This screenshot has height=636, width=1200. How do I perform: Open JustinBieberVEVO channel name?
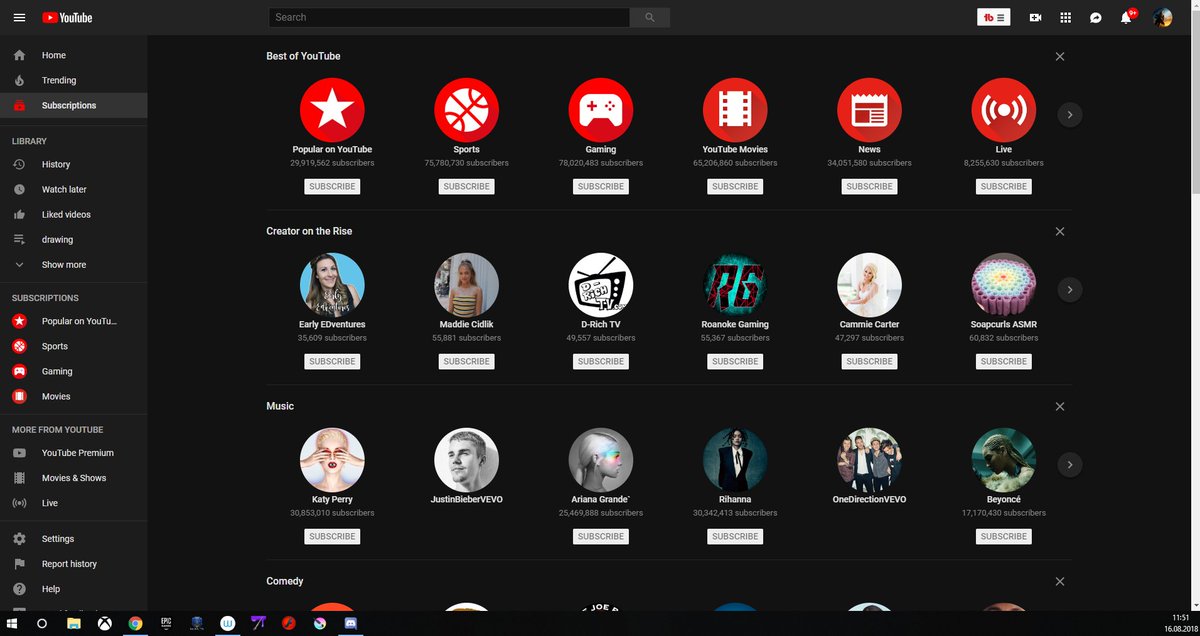pyautogui.click(x=466, y=499)
